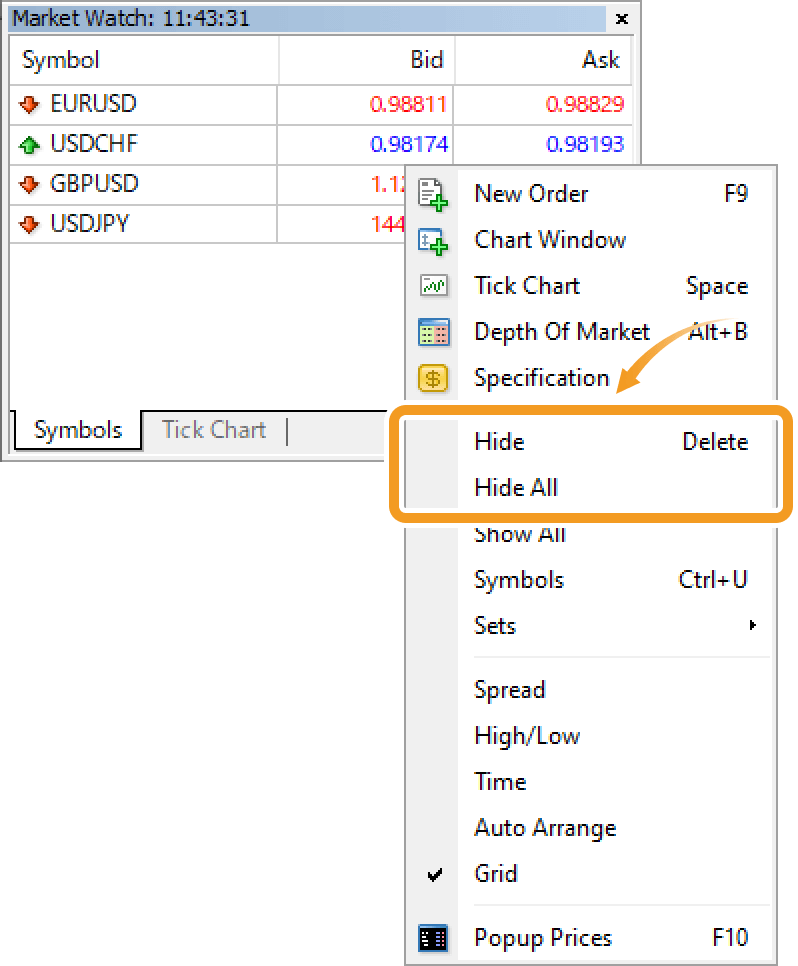The image size is (798, 966).
Task: Click the Chart Window icon
Action: tap(433, 240)
